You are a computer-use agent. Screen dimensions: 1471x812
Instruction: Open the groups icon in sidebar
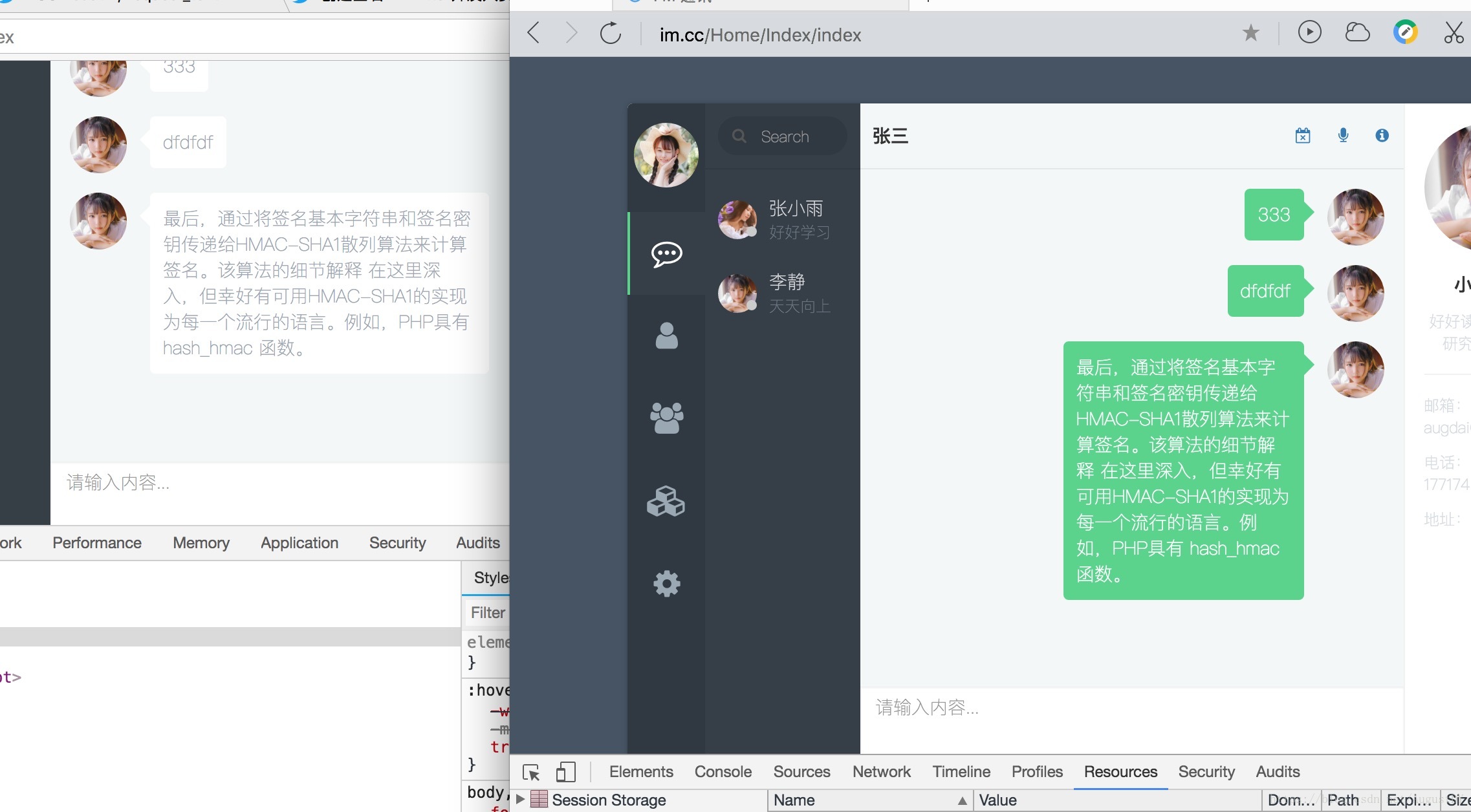(666, 418)
